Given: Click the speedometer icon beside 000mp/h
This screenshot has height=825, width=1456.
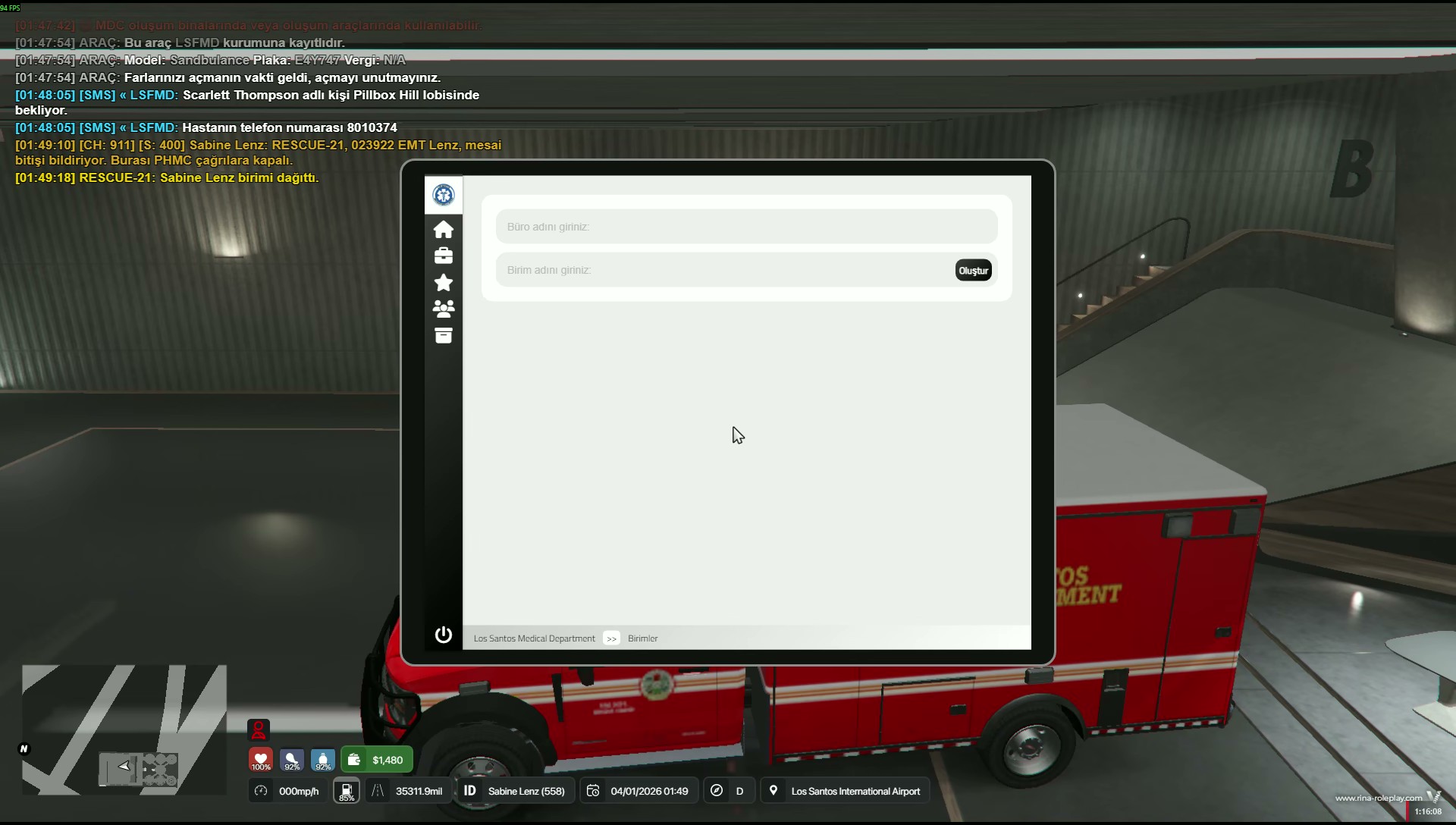Looking at the screenshot, I should (261, 791).
